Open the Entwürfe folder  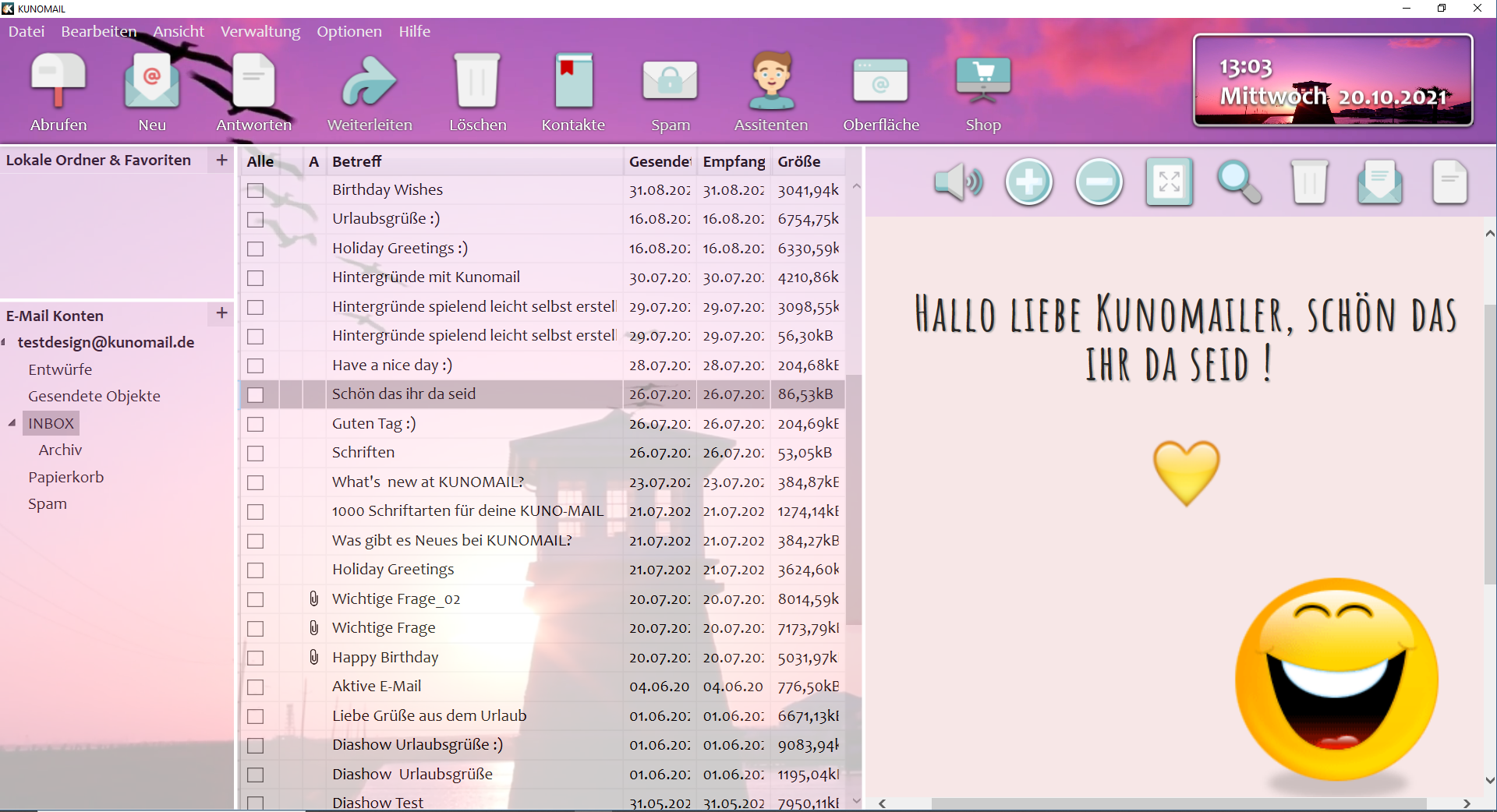point(60,369)
